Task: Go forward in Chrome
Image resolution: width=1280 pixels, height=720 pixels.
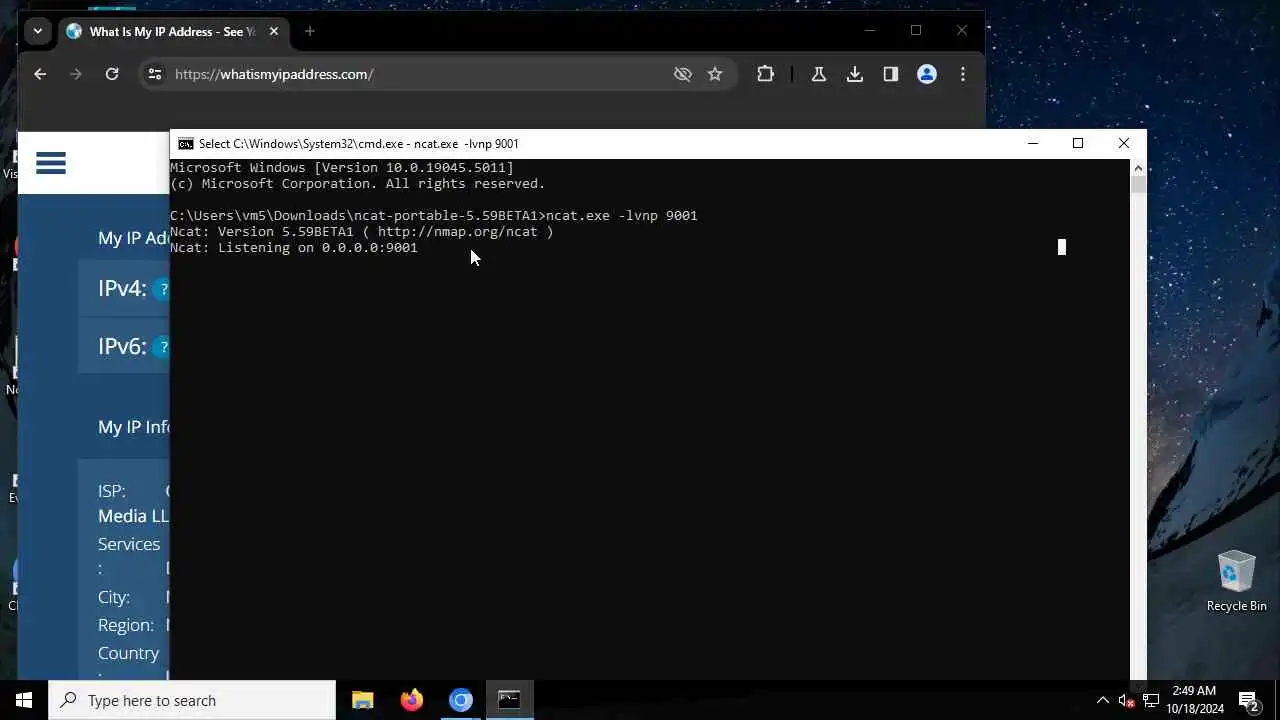Action: [x=76, y=74]
